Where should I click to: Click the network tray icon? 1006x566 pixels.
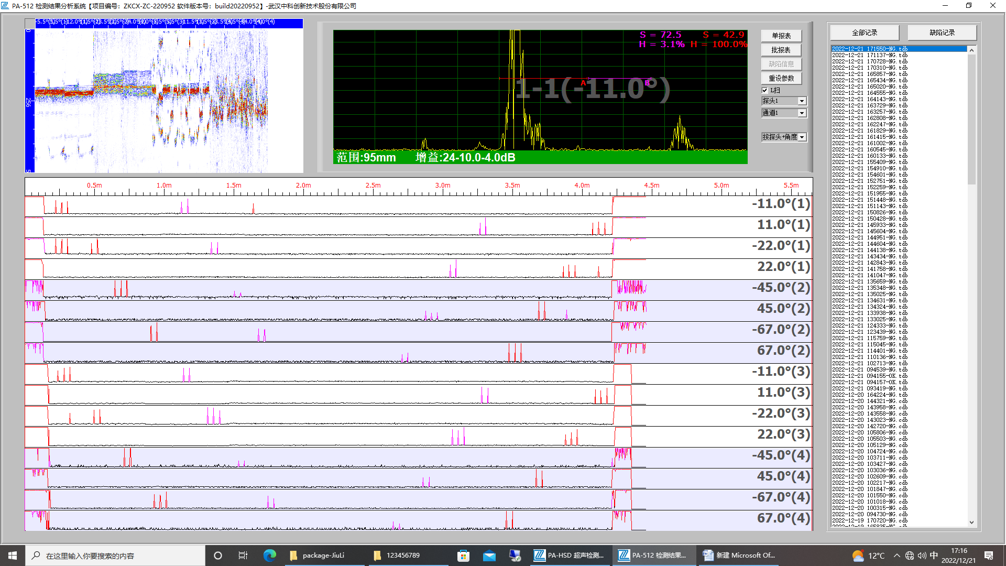(909, 555)
